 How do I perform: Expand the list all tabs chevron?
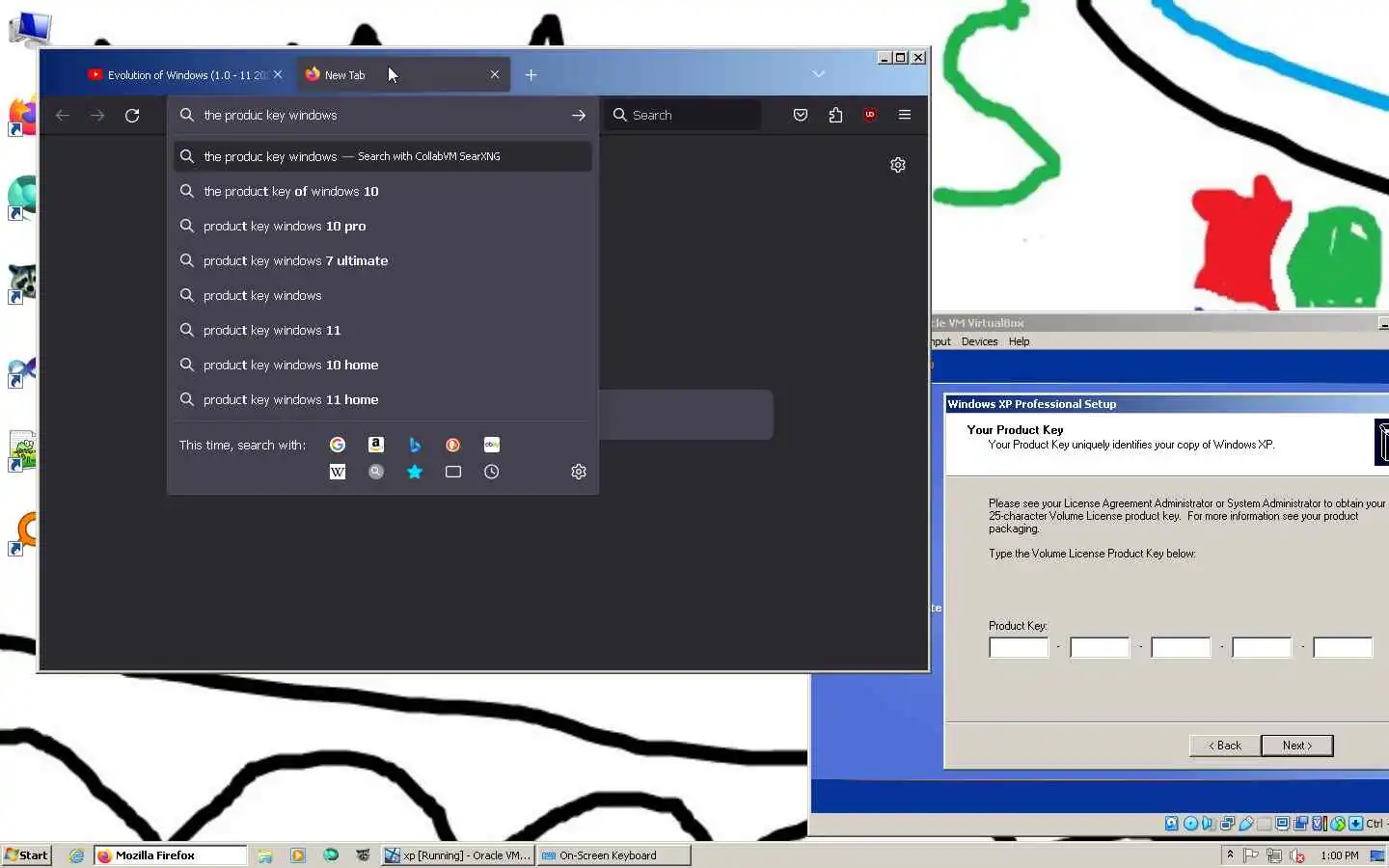[819, 74]
